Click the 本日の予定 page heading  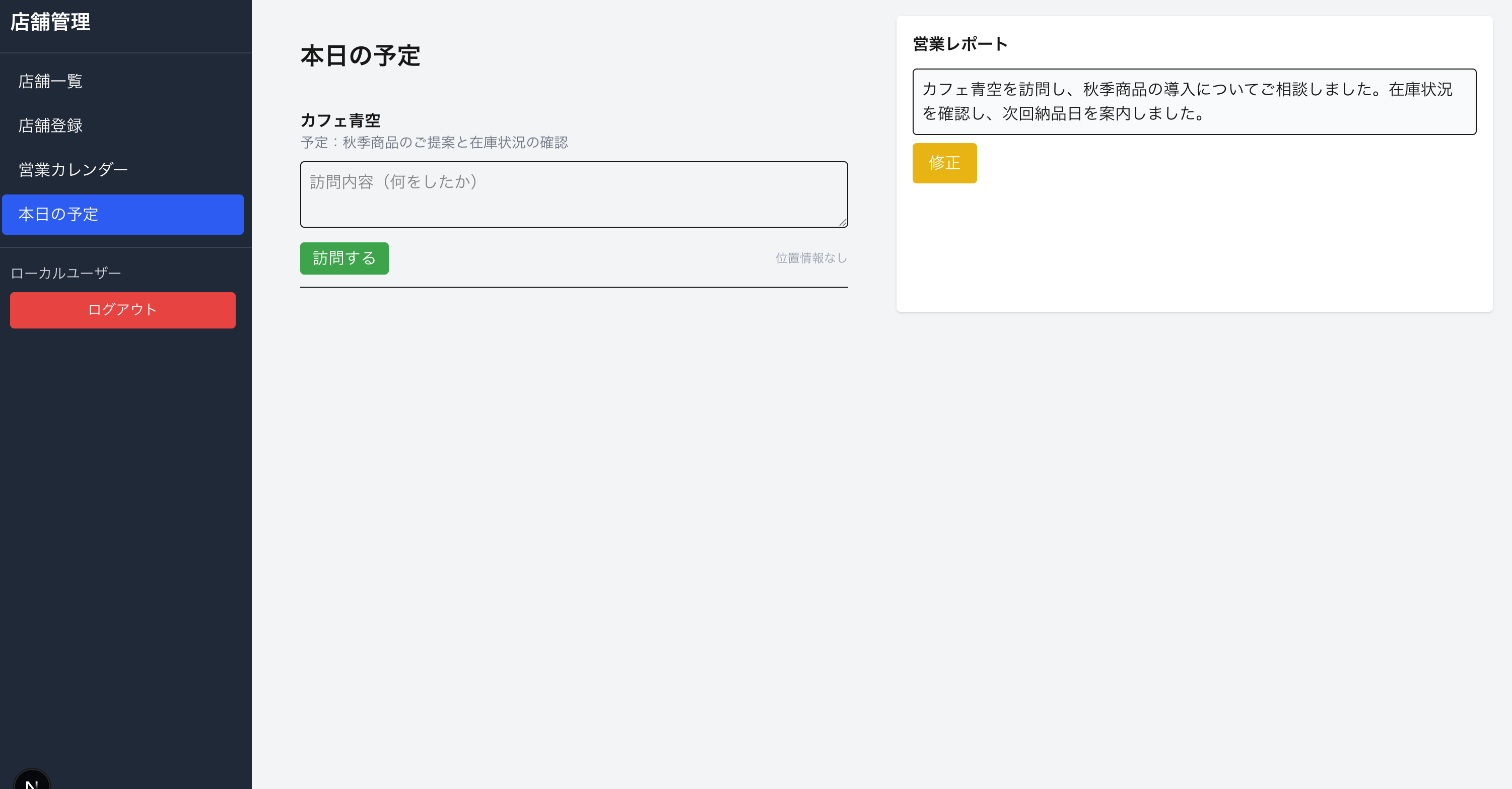click(361, 56)
